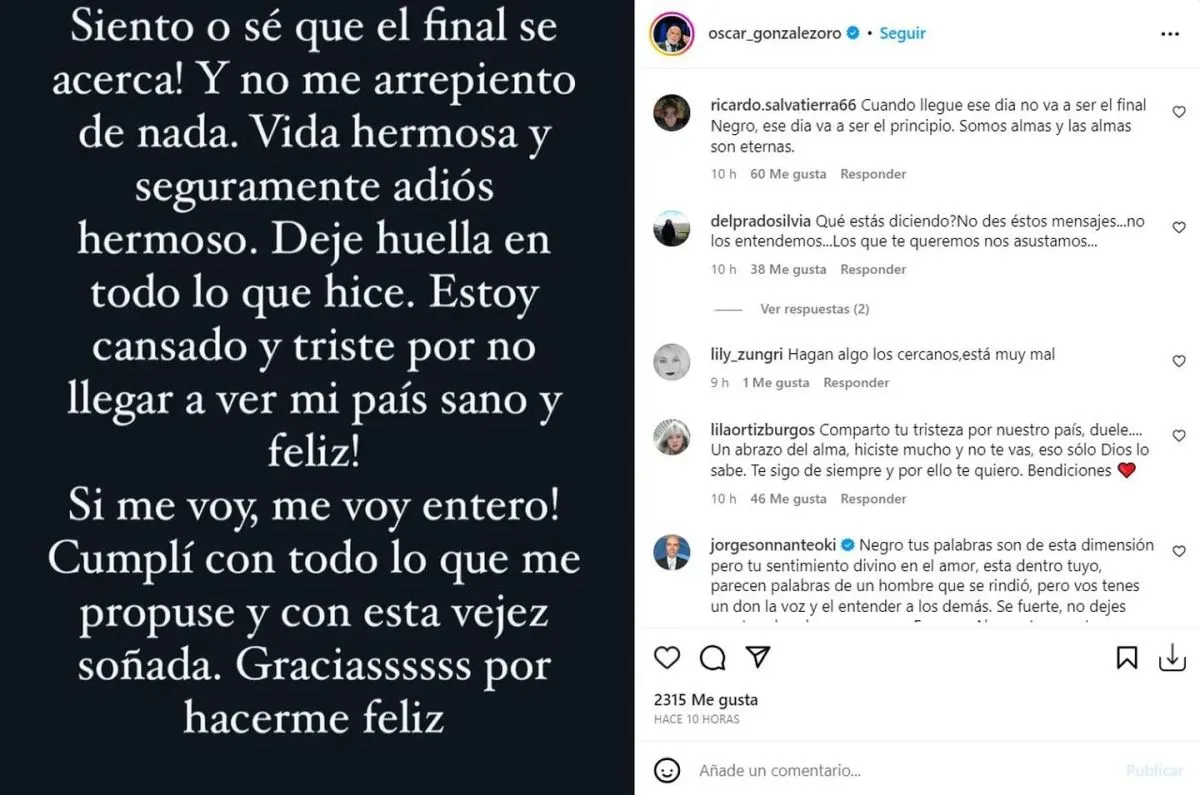Reply to lily_zungri's comment with Responder

pos(856,382)
